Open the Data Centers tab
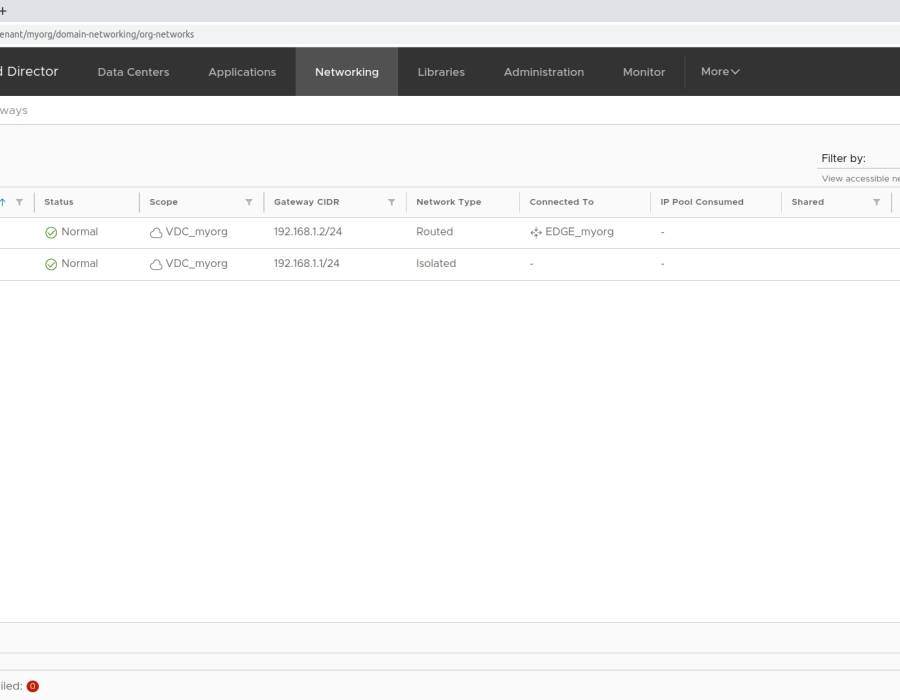Image resolution: width=900 pixels, height=700 pixels. tap(133, 72)
